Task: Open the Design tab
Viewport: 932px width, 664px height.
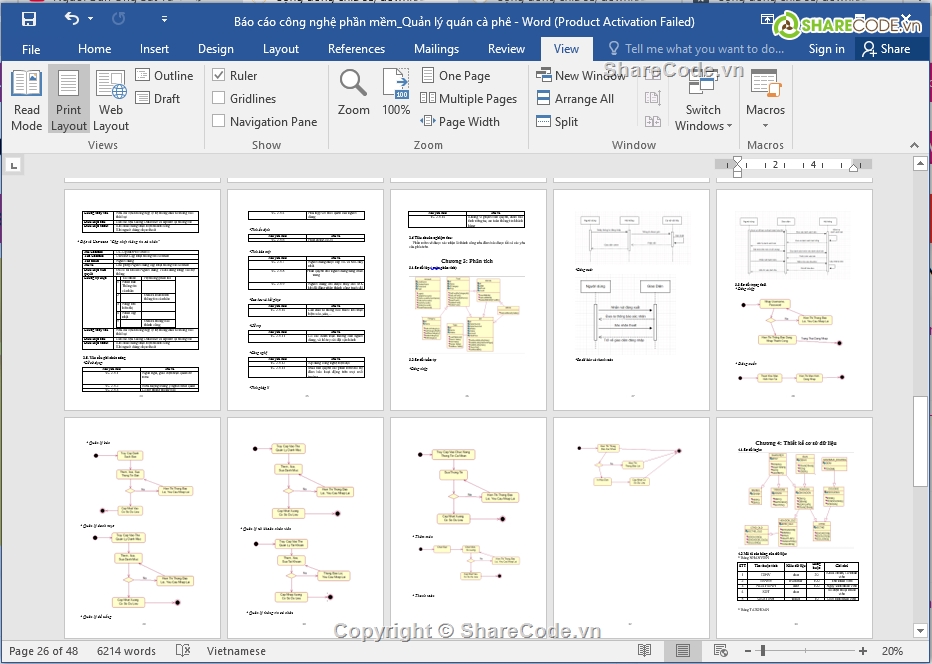Action: coord(216,49)
